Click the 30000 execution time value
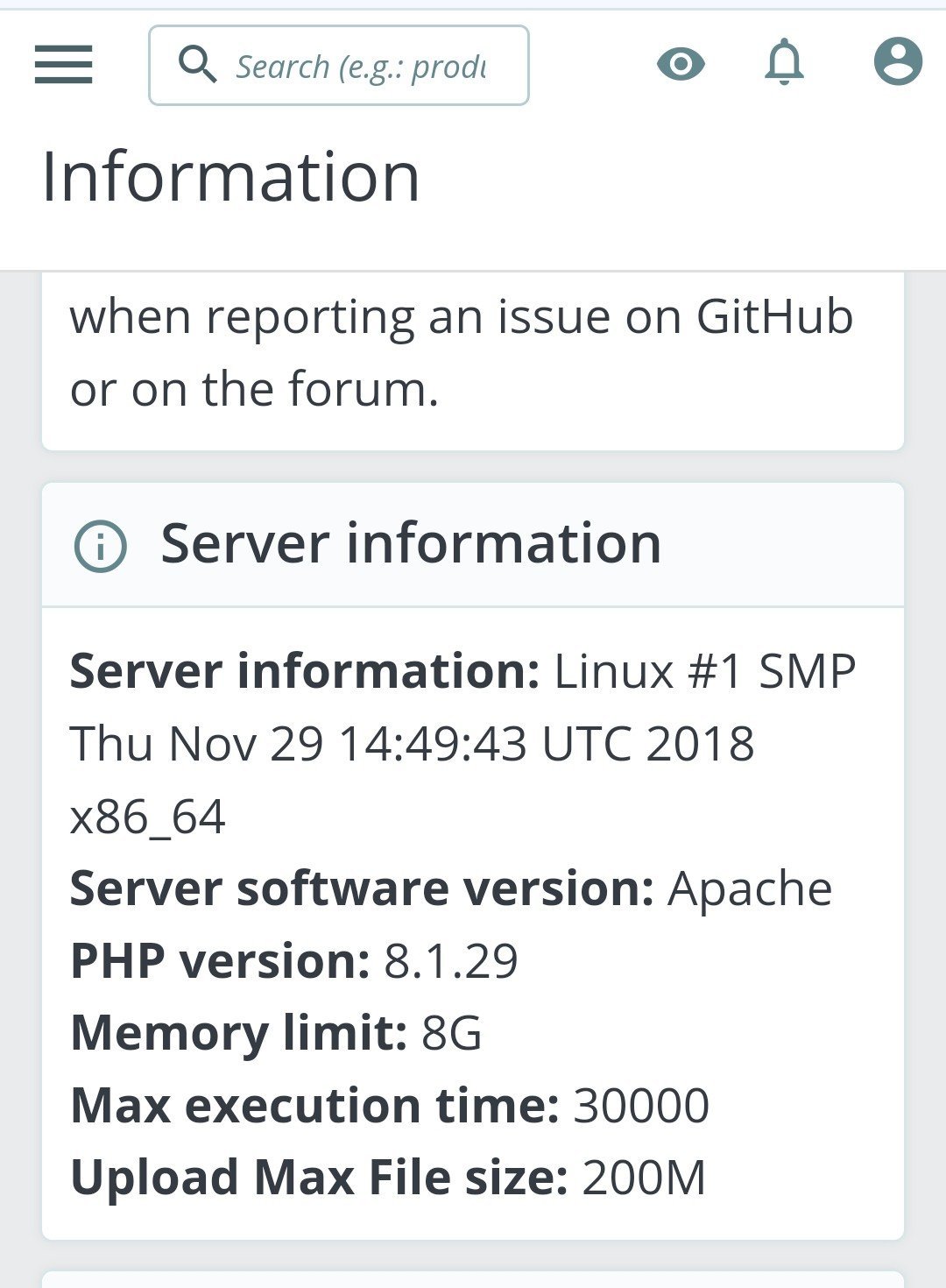 coord(641,1106)
